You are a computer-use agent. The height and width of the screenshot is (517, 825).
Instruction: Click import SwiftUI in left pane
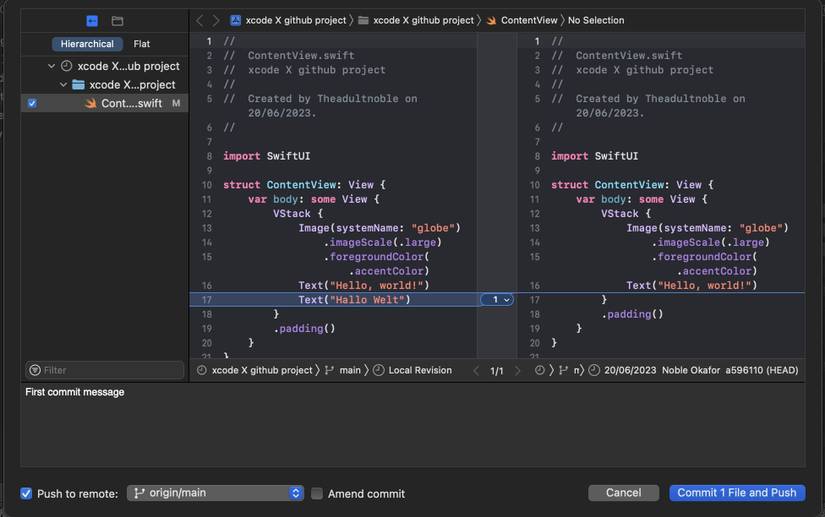click(x=266, y=156)
